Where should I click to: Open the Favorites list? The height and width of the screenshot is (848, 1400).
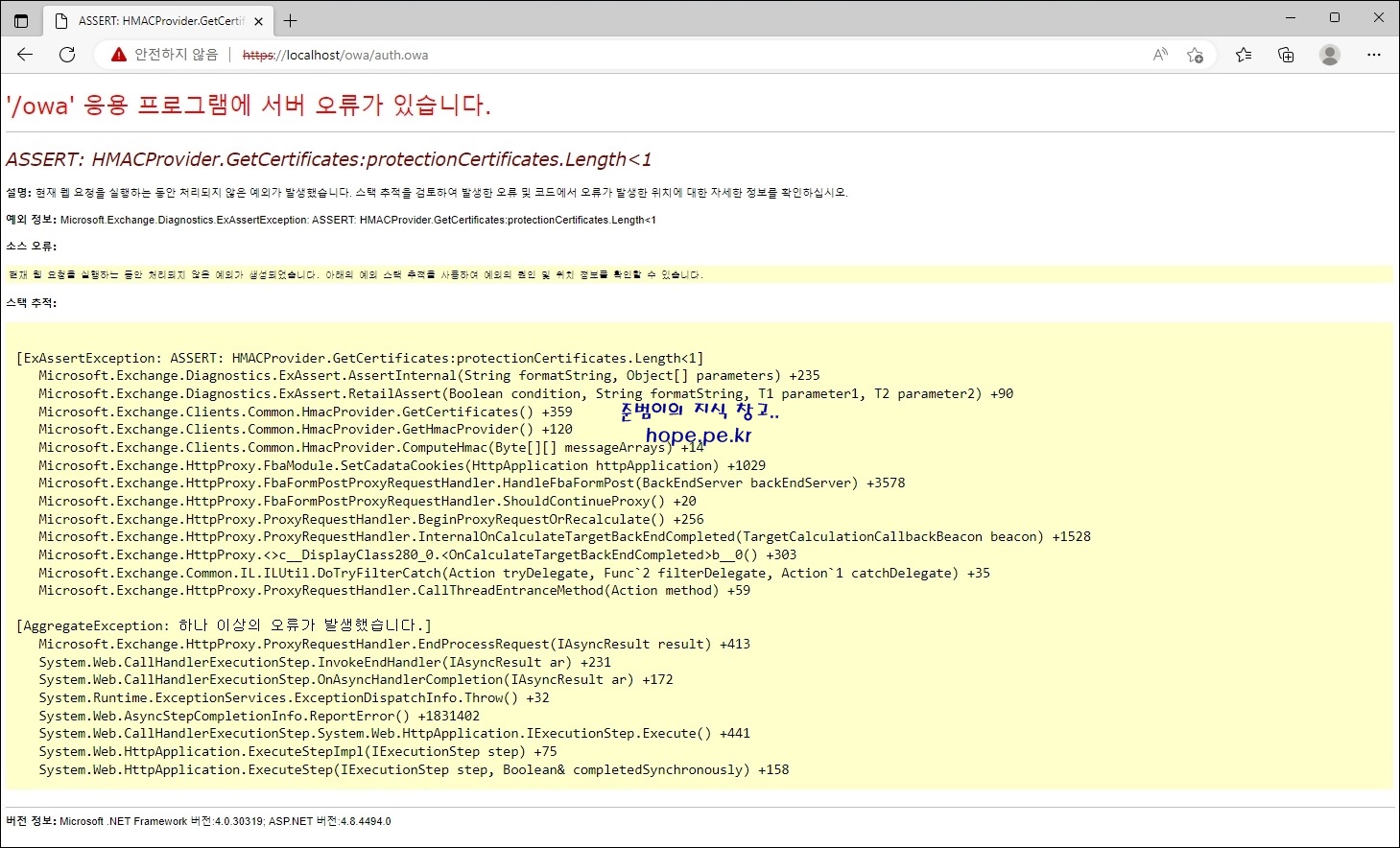[1244, 55]
